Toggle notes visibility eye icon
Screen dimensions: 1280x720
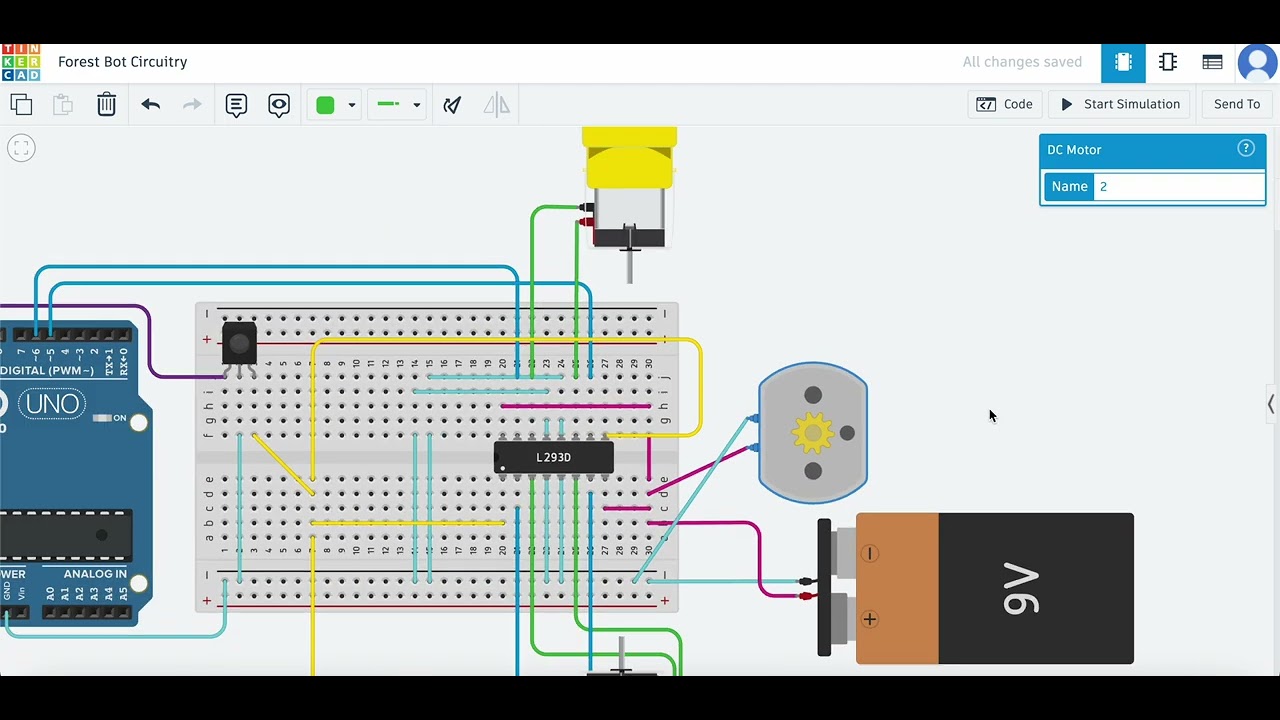coord(279,104)
